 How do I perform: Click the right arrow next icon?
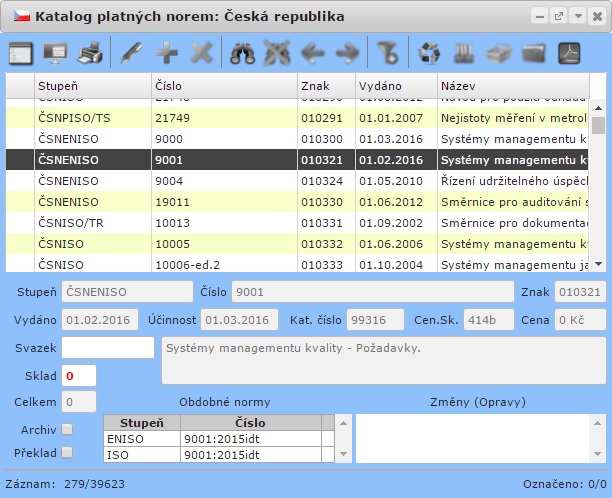point(347,53)
